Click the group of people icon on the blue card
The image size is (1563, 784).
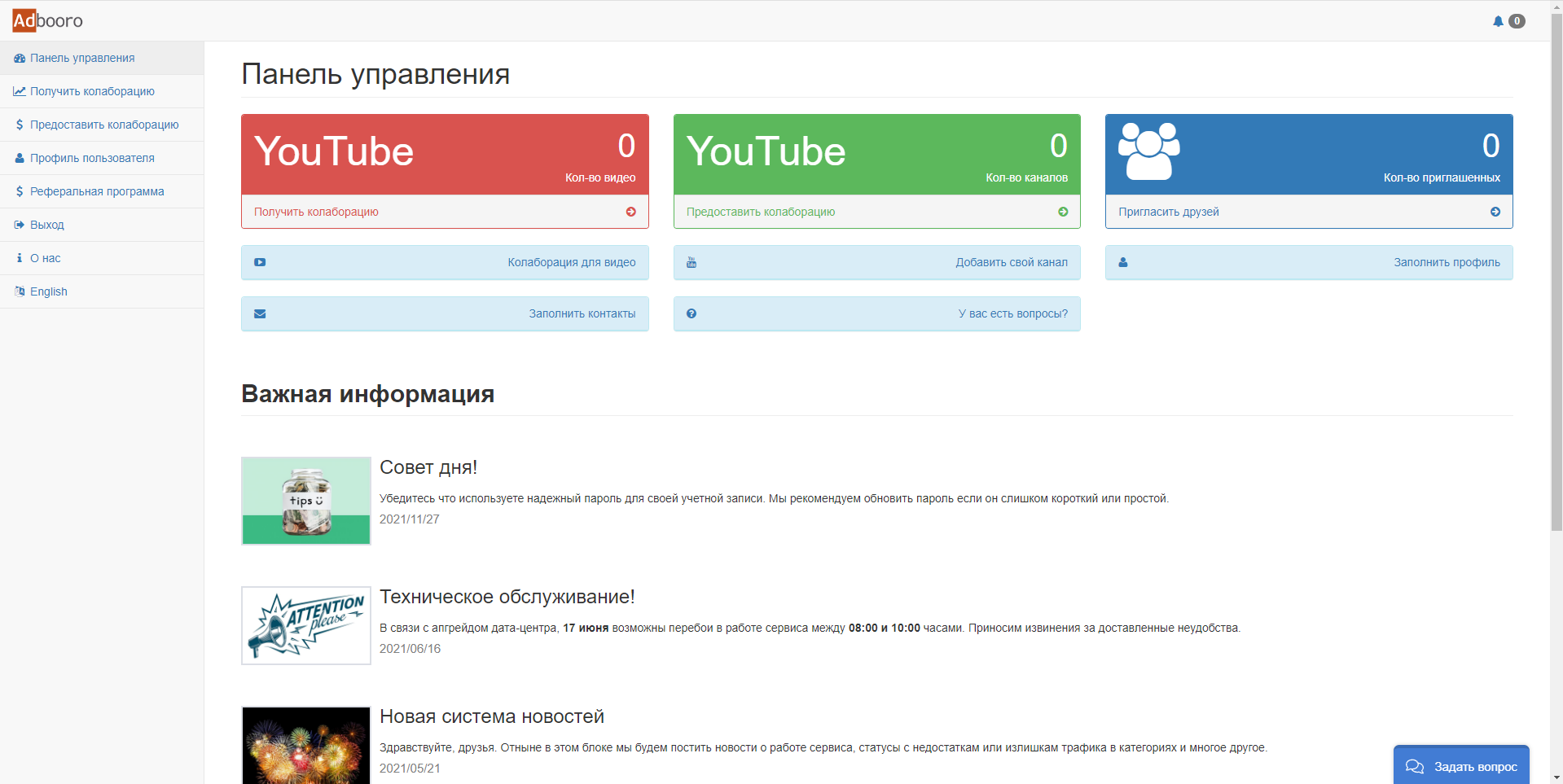[x=1148, y=151]
